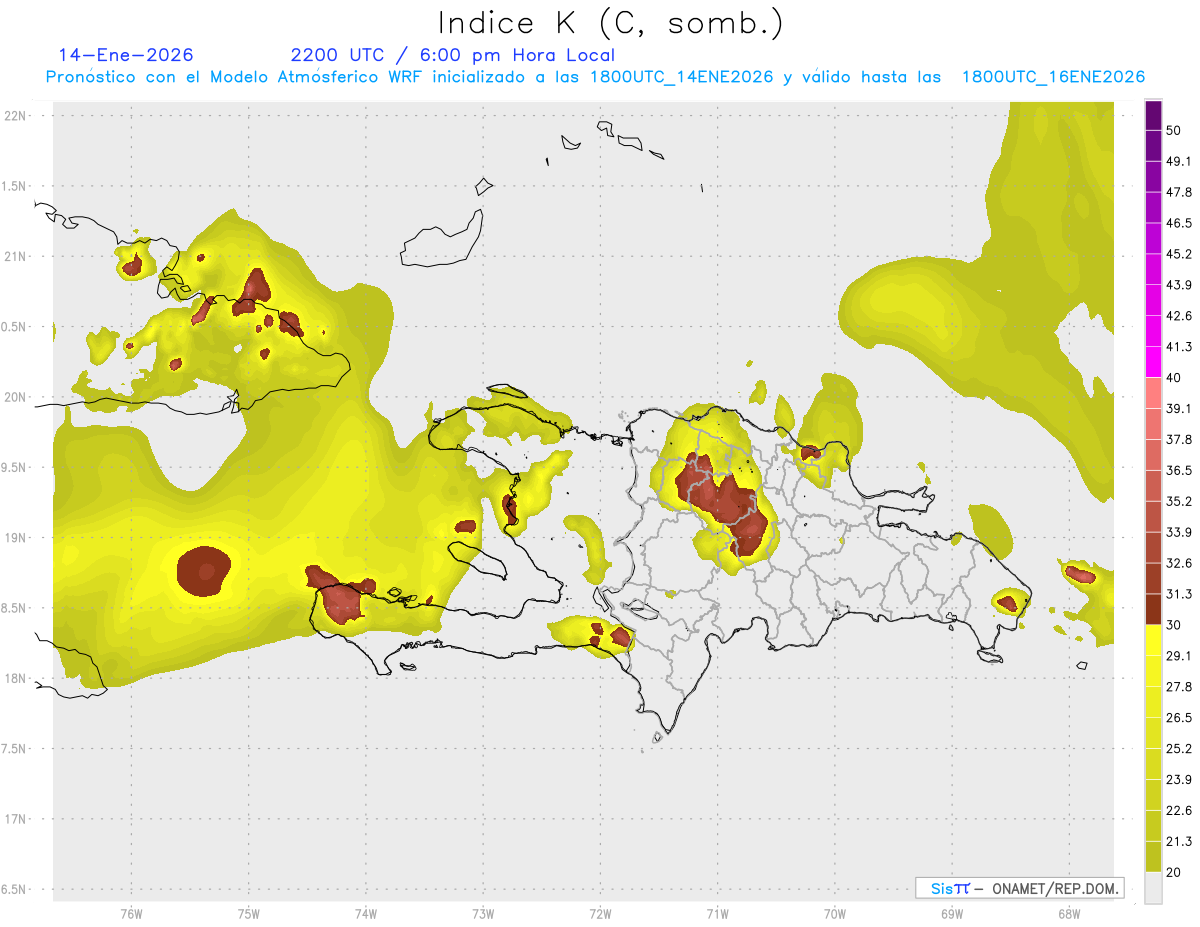Click the legend value 27.8
Screen dimensions: 1200x927
click(x=1178, y=687)
